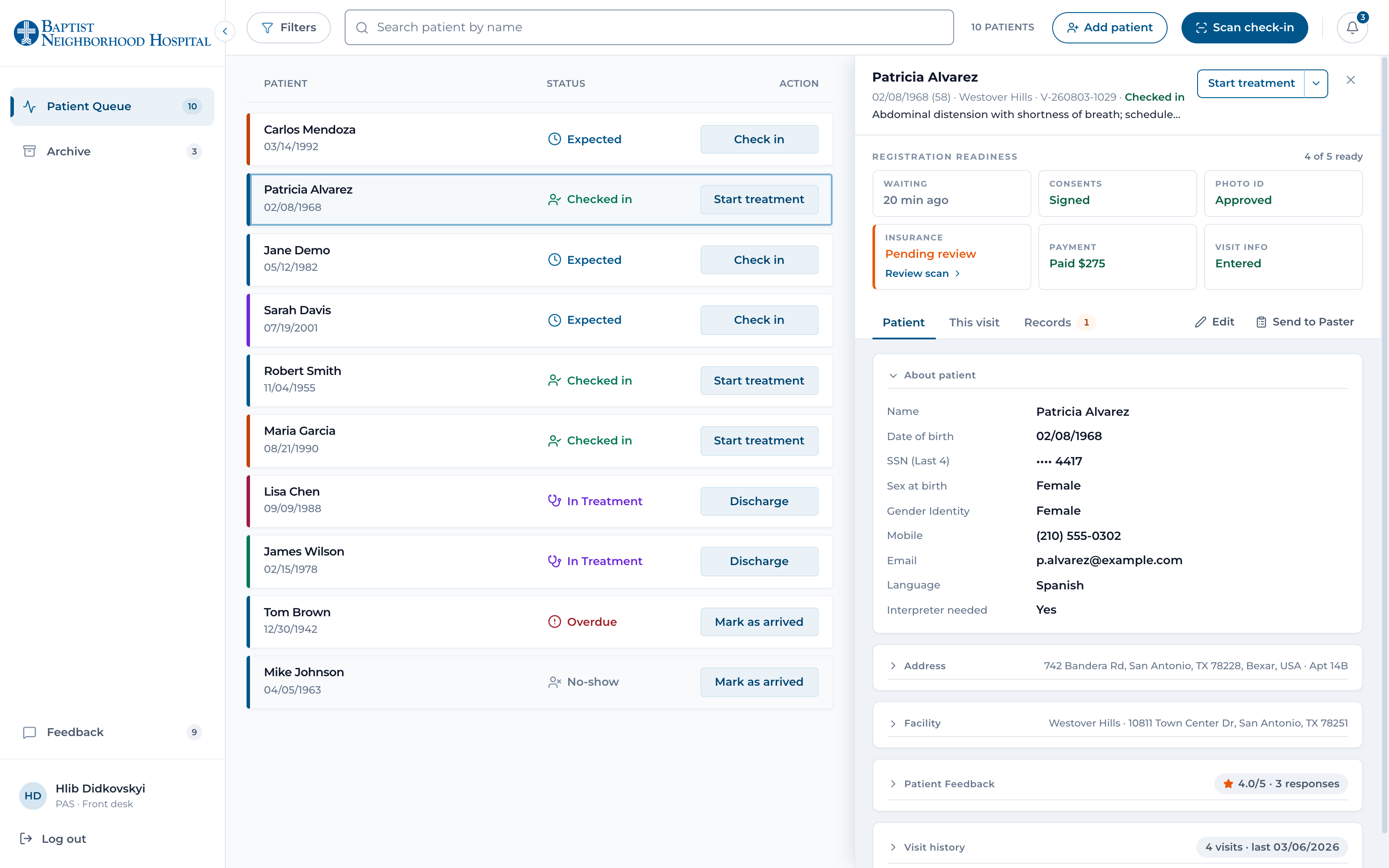Open the Filters button
Screen dimensions: 1389x868
click(289, 27)
